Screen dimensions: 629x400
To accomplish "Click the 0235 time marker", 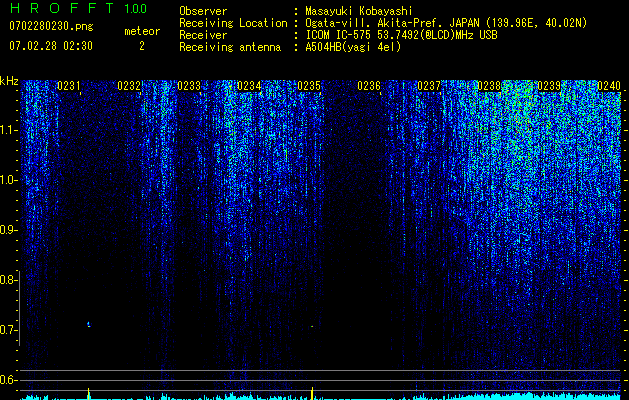I will tap(309, 86).
